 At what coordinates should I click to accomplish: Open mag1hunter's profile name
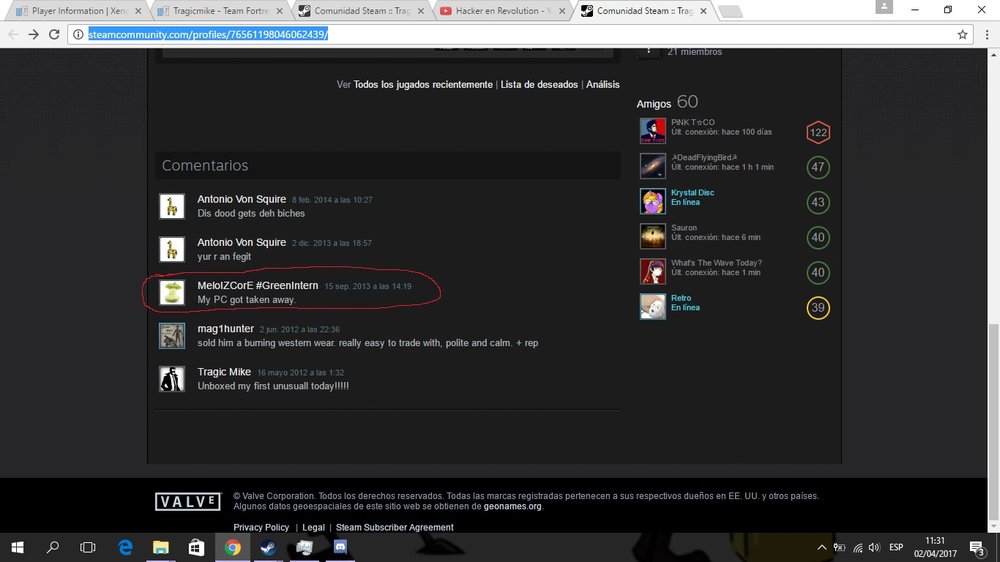click(x=226, y=329)
